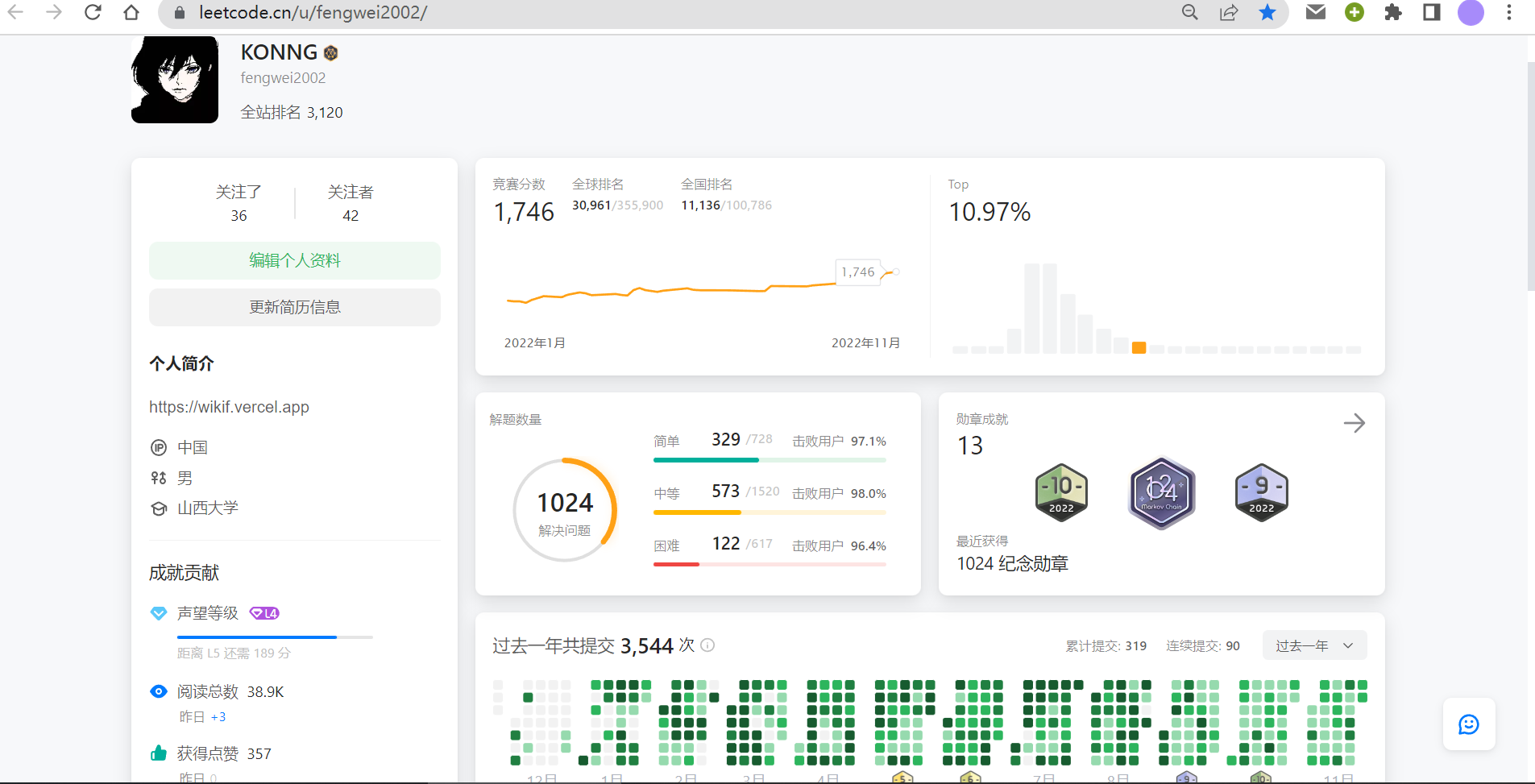
Task: Click the diamond icon beside 声望等级
Action: point(159,613)
